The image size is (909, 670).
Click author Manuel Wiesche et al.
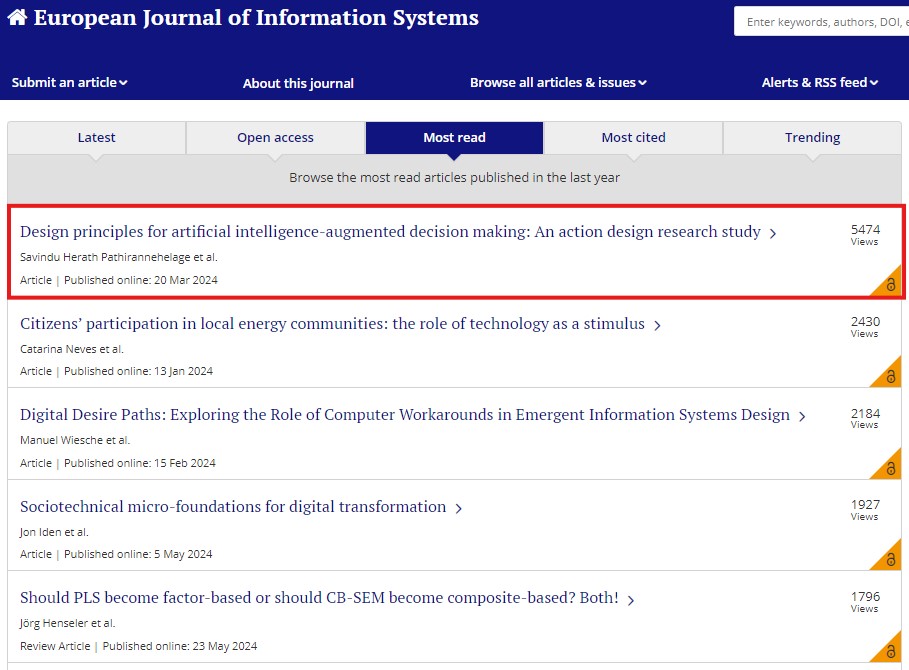pos(75,440)
